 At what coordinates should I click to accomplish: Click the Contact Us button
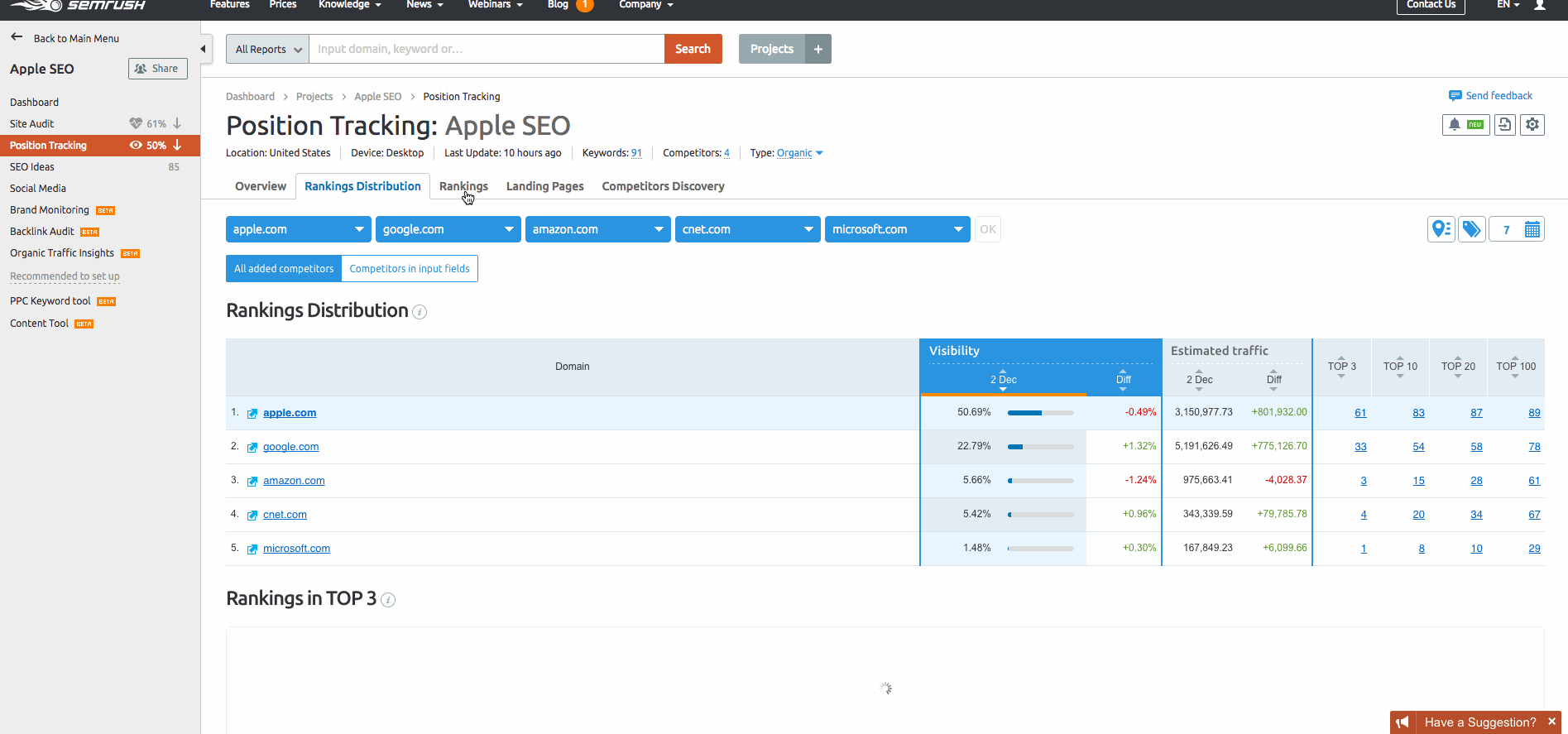tap(1431, 5)
